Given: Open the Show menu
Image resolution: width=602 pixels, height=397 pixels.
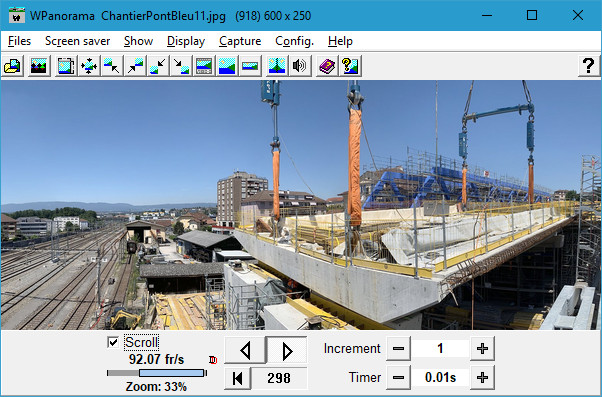Looking at the screenshot, I should tap(138, 41).
